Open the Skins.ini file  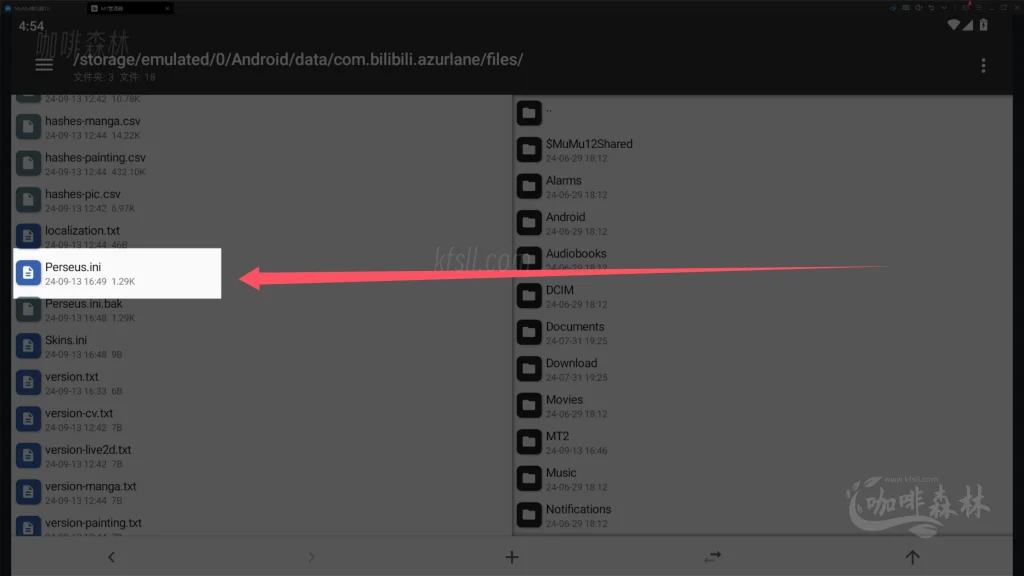[x=261, y=347]
